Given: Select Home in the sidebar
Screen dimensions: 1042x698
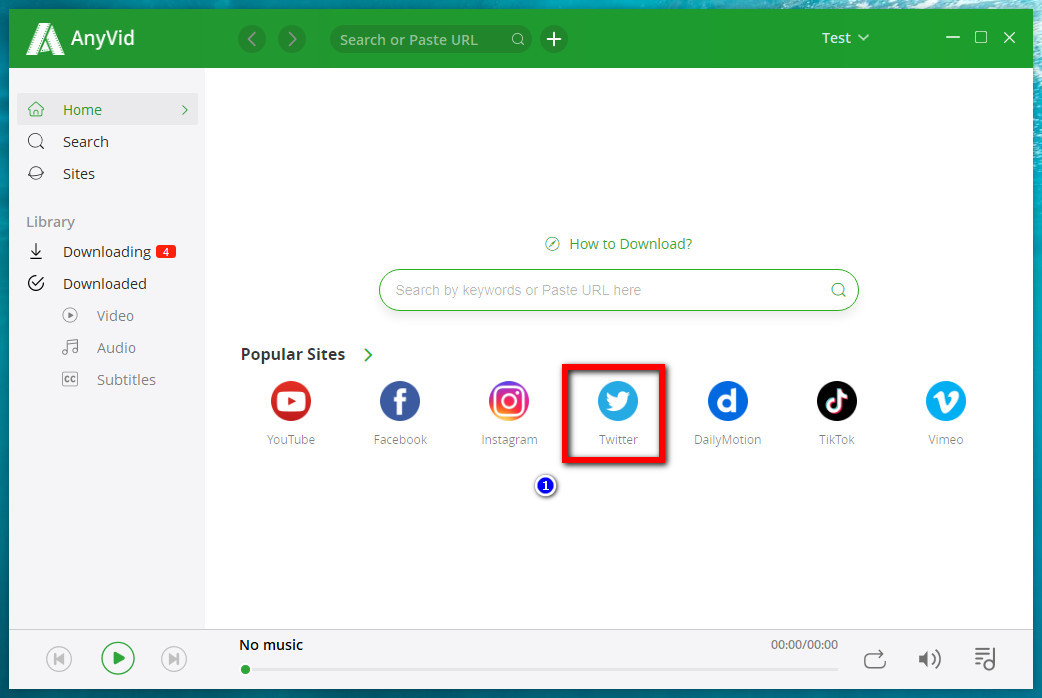Looking at the screenshot, I should (x=108, y=109).
